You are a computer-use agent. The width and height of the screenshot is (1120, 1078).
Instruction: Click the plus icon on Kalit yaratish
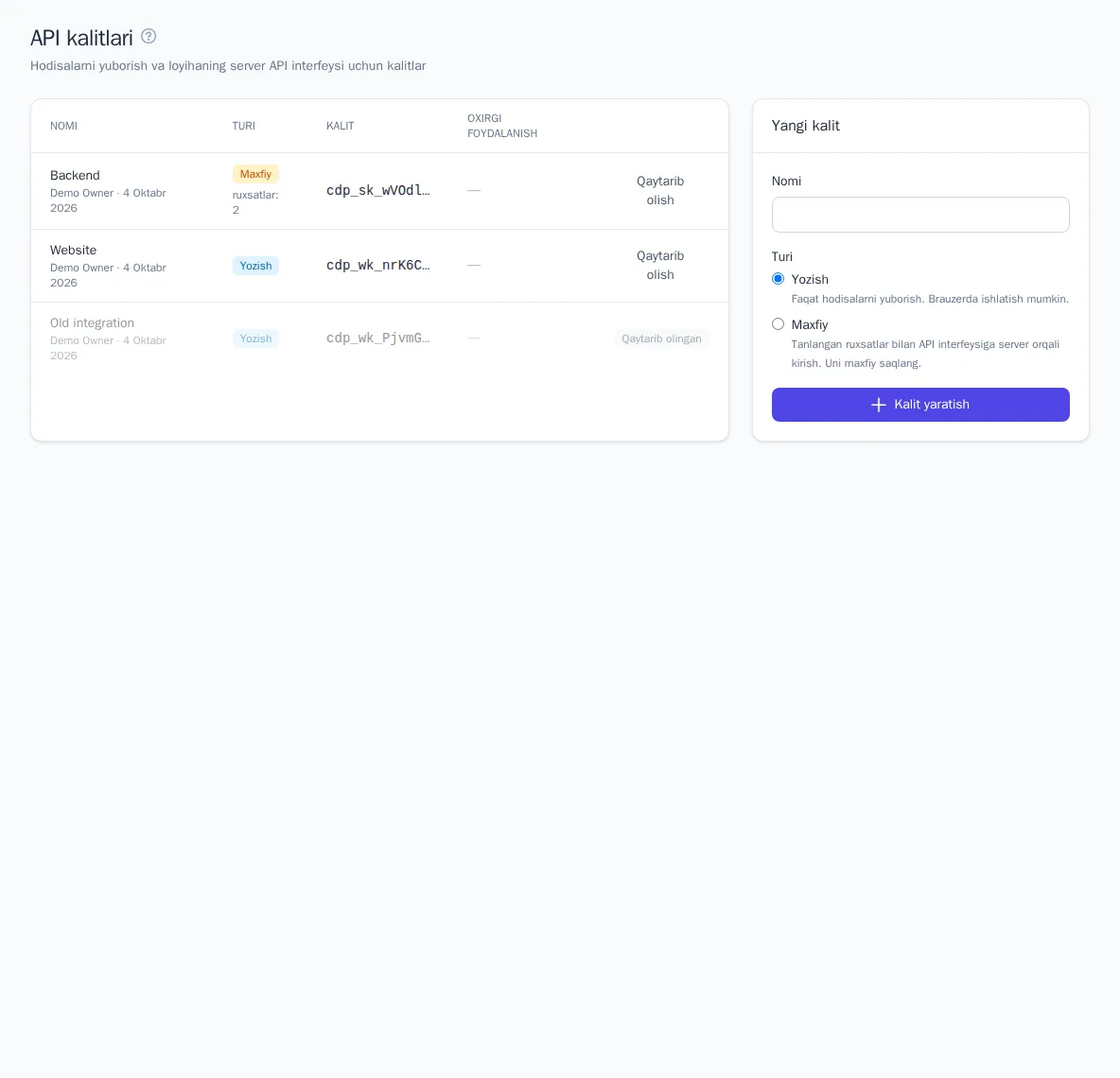point(879,405)
